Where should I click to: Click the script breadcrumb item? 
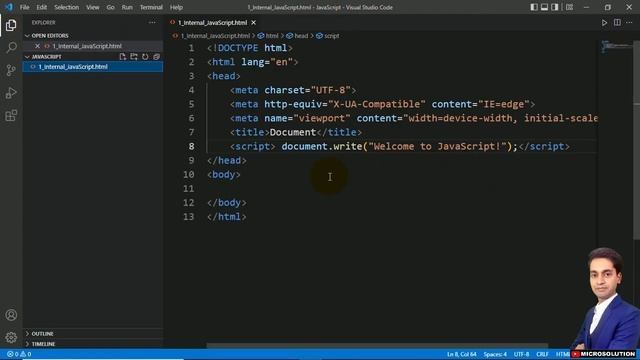[x=328, y=36]
